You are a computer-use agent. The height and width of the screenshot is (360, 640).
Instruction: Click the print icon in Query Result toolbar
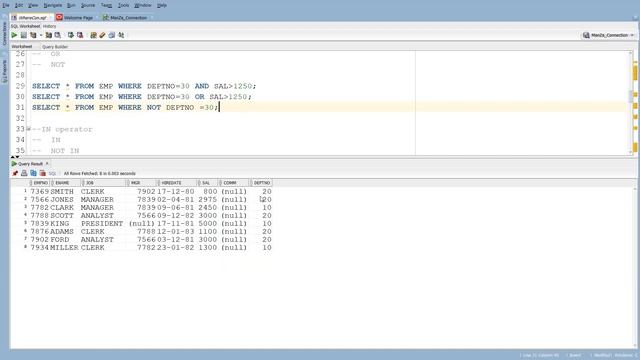[24, 173]
